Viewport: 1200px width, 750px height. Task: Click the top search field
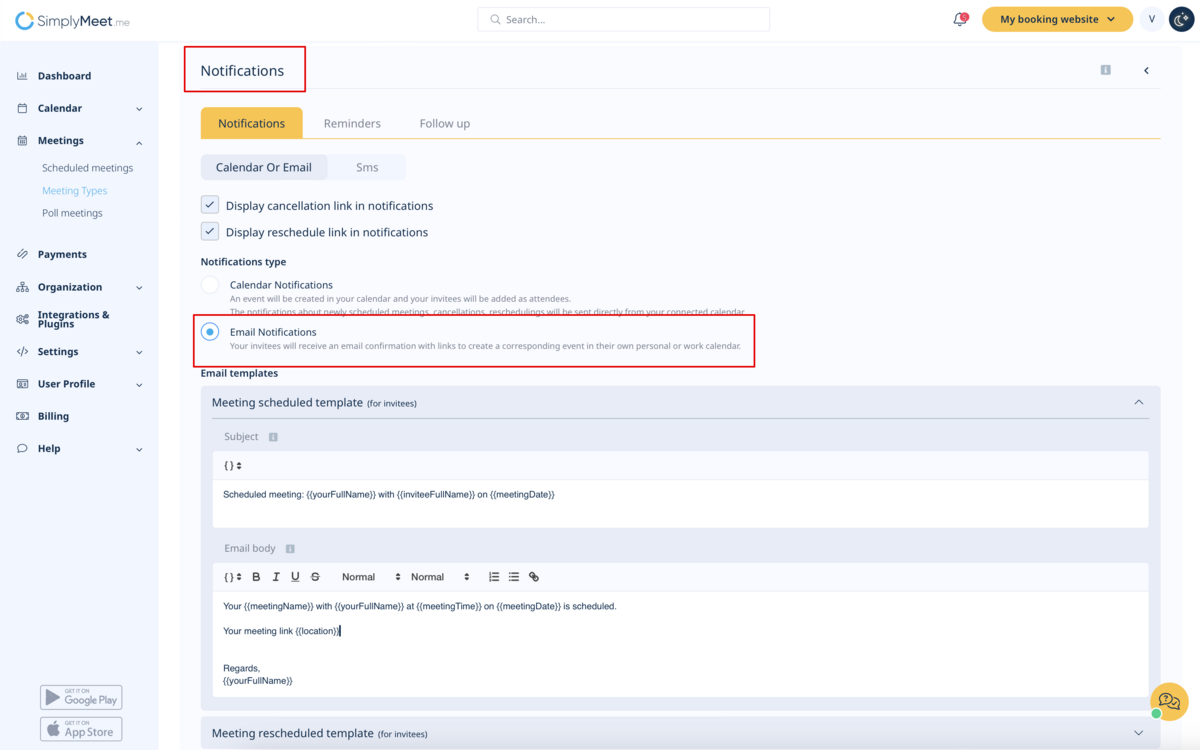[623, 19]
